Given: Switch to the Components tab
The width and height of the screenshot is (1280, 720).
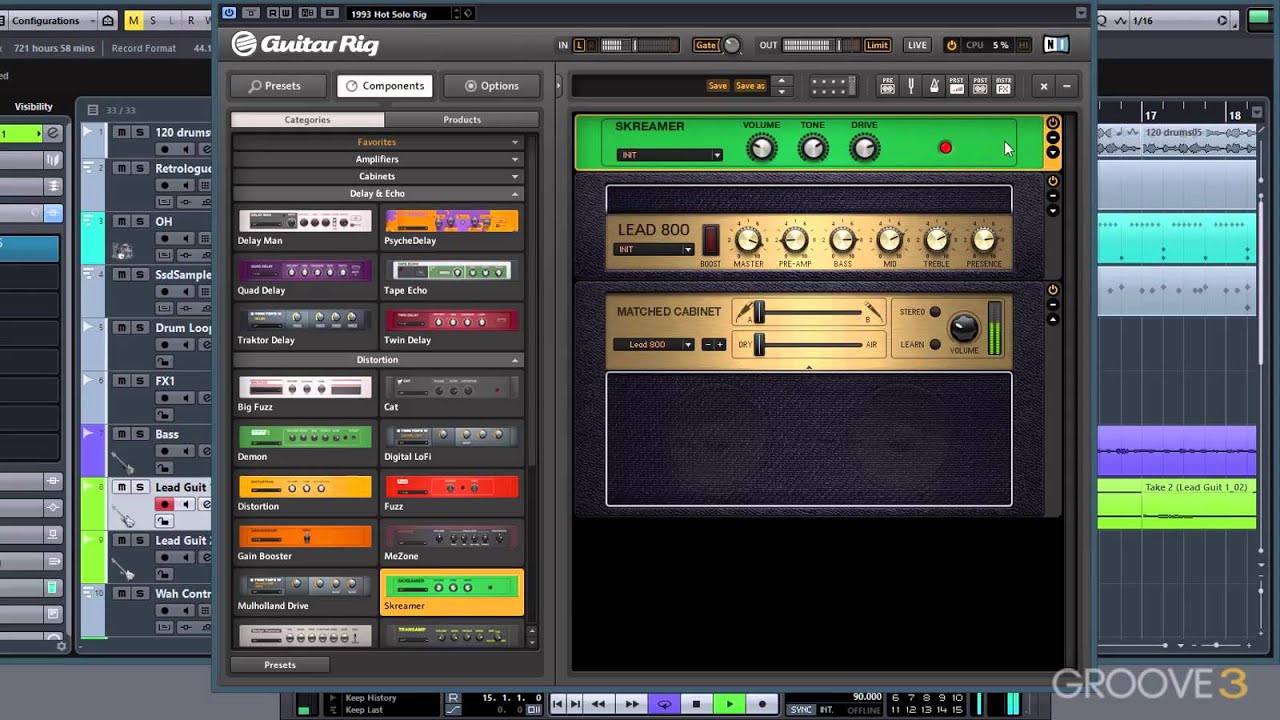Looking at the screenshot, I should click(x=385, y=86).
